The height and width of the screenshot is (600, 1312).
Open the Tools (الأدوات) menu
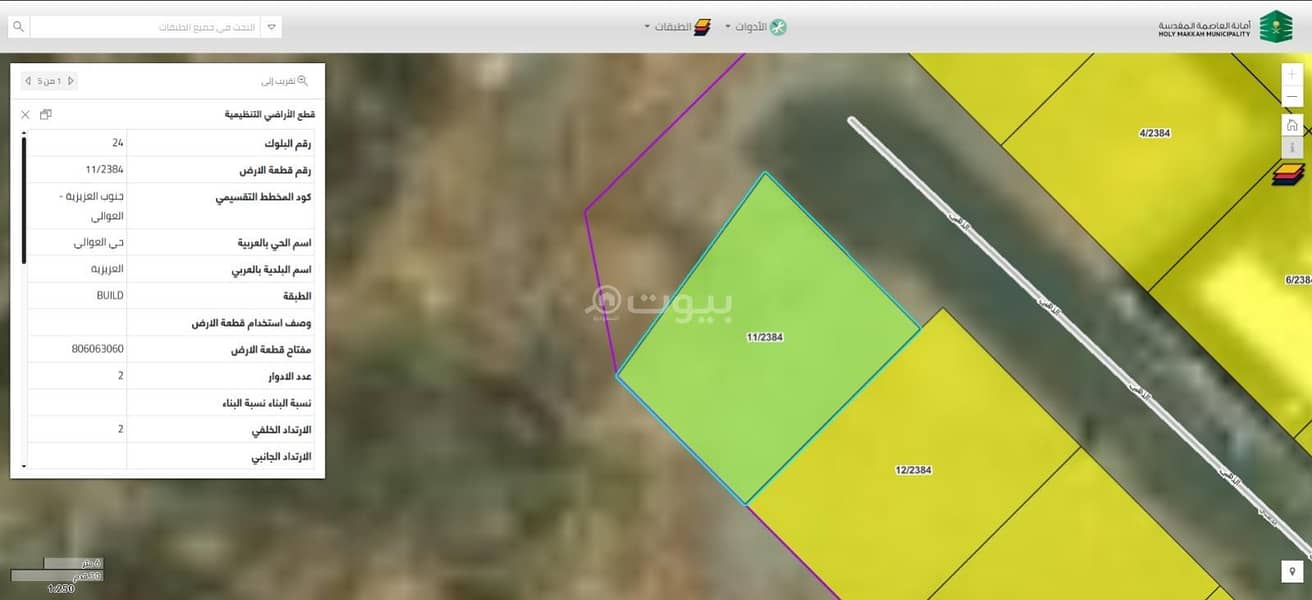click(x=756, y=27)
